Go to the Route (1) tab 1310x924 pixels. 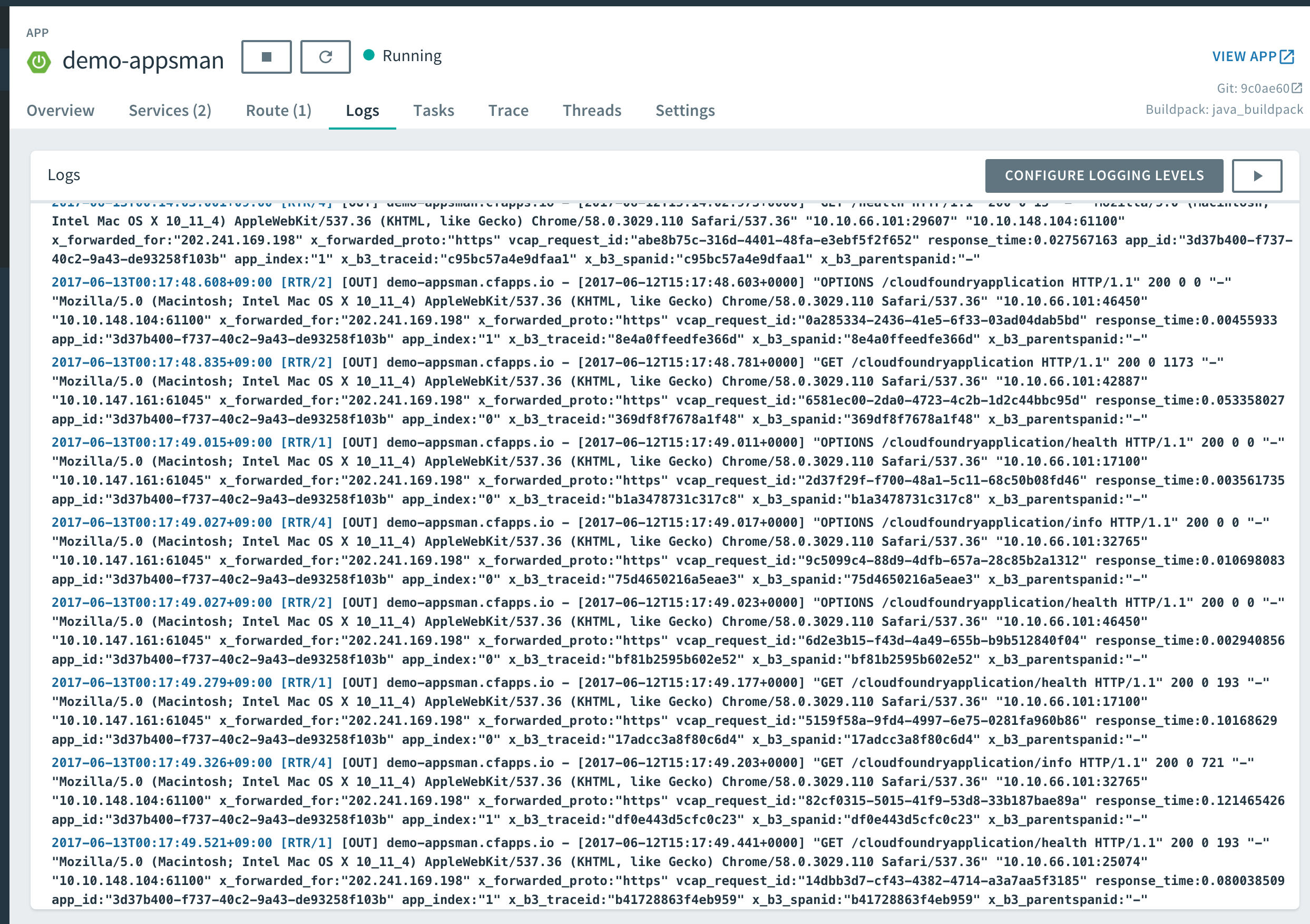click(278, 110)
